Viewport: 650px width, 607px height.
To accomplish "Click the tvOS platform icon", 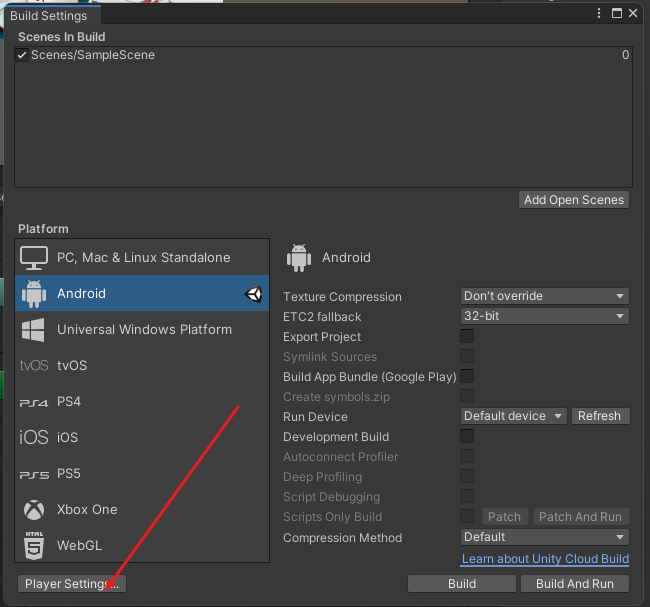I will 34,365.
